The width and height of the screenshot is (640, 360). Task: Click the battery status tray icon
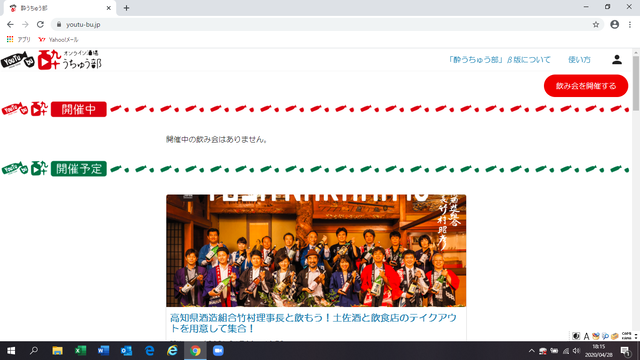click(x=554, y=351)
